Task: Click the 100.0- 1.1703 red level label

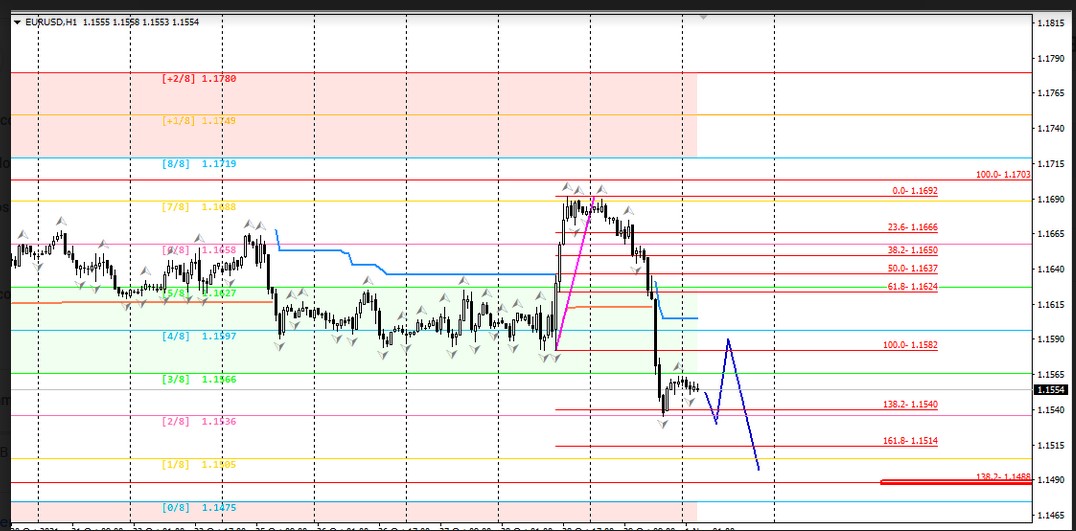Action: click(1003, 175)
